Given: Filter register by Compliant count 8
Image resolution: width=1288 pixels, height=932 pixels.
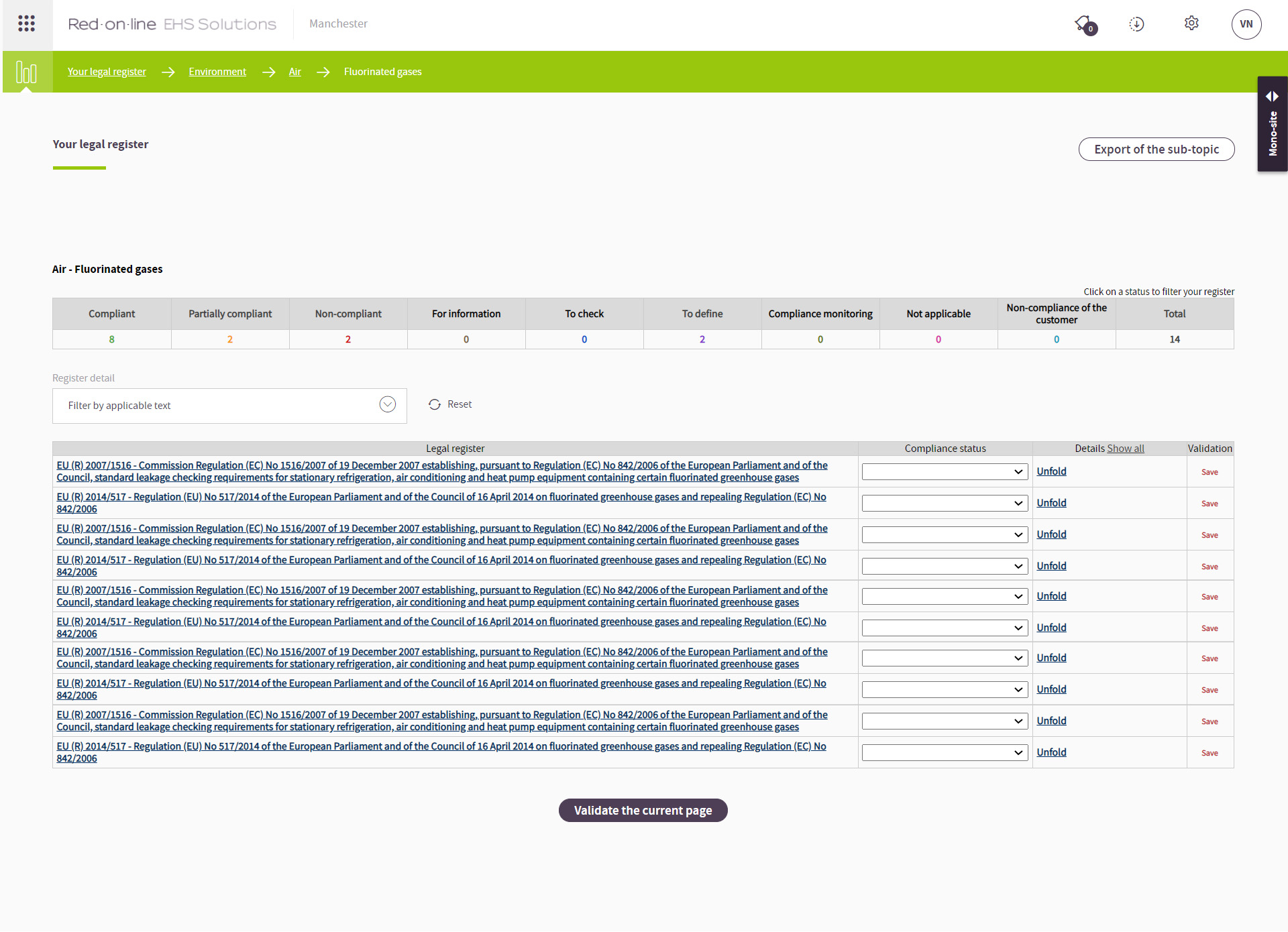Looking at the screenshot, I should [112, 339].
